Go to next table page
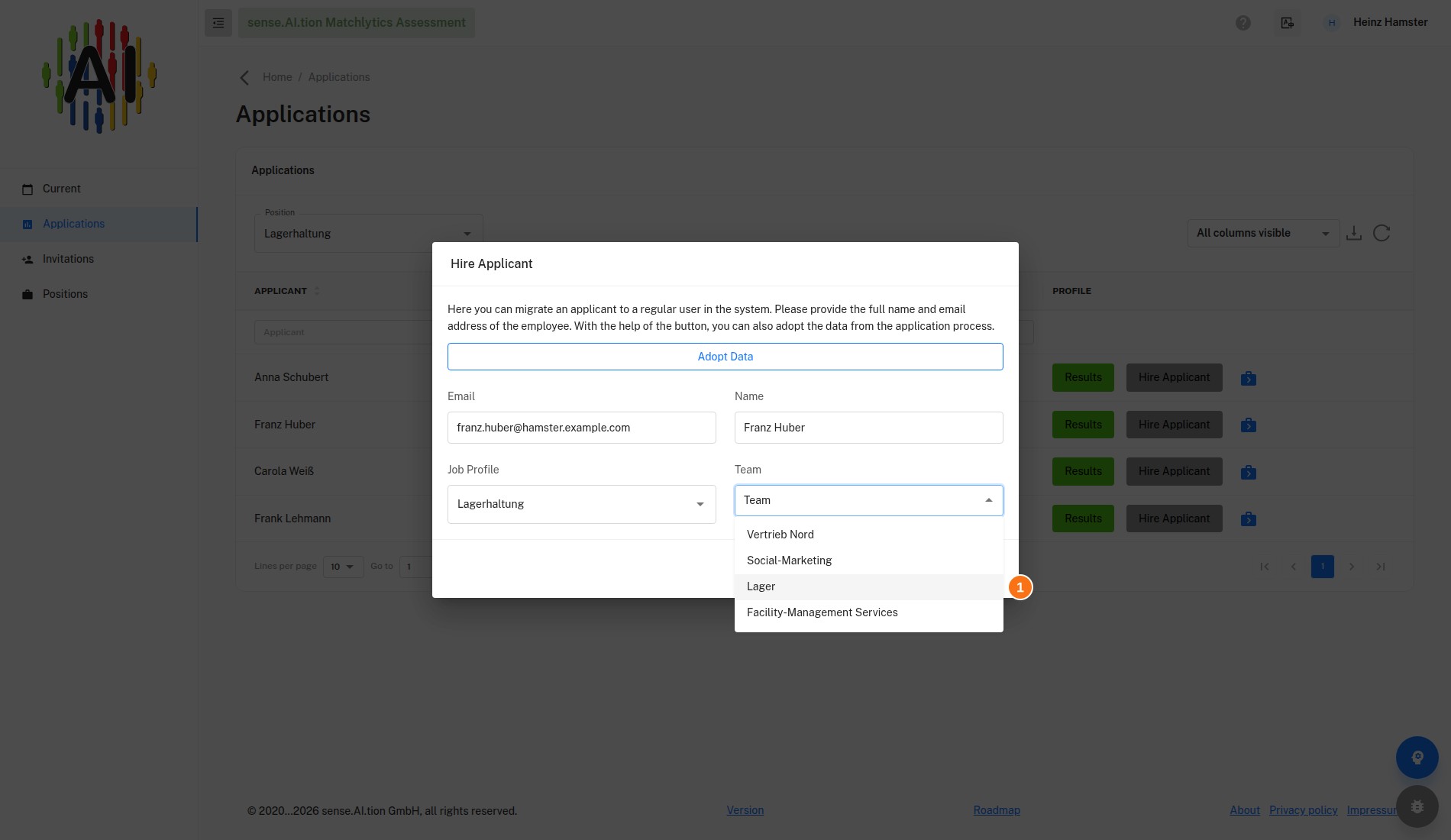 [1352, 567]
